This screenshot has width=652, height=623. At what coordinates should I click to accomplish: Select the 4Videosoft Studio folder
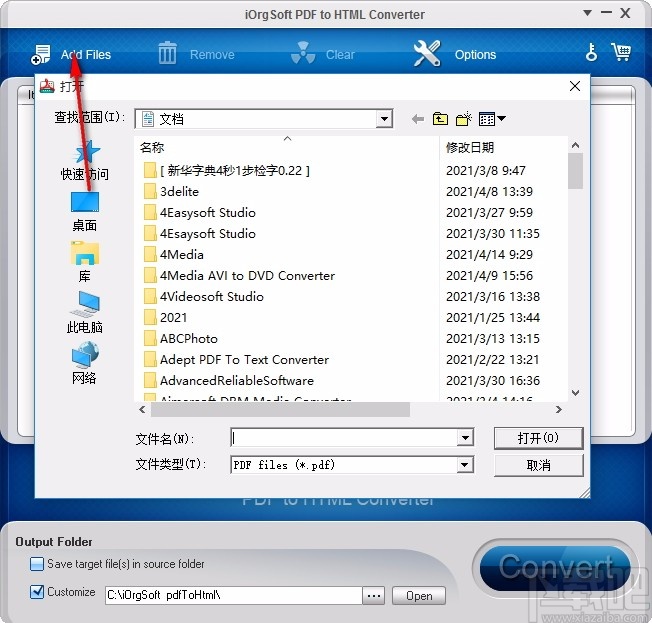[212, 297]
